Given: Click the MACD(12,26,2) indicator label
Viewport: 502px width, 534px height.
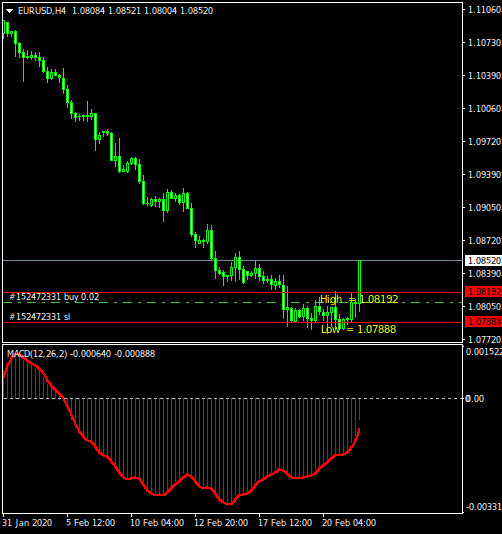Looking at the screenshot, I should [37, 354].
